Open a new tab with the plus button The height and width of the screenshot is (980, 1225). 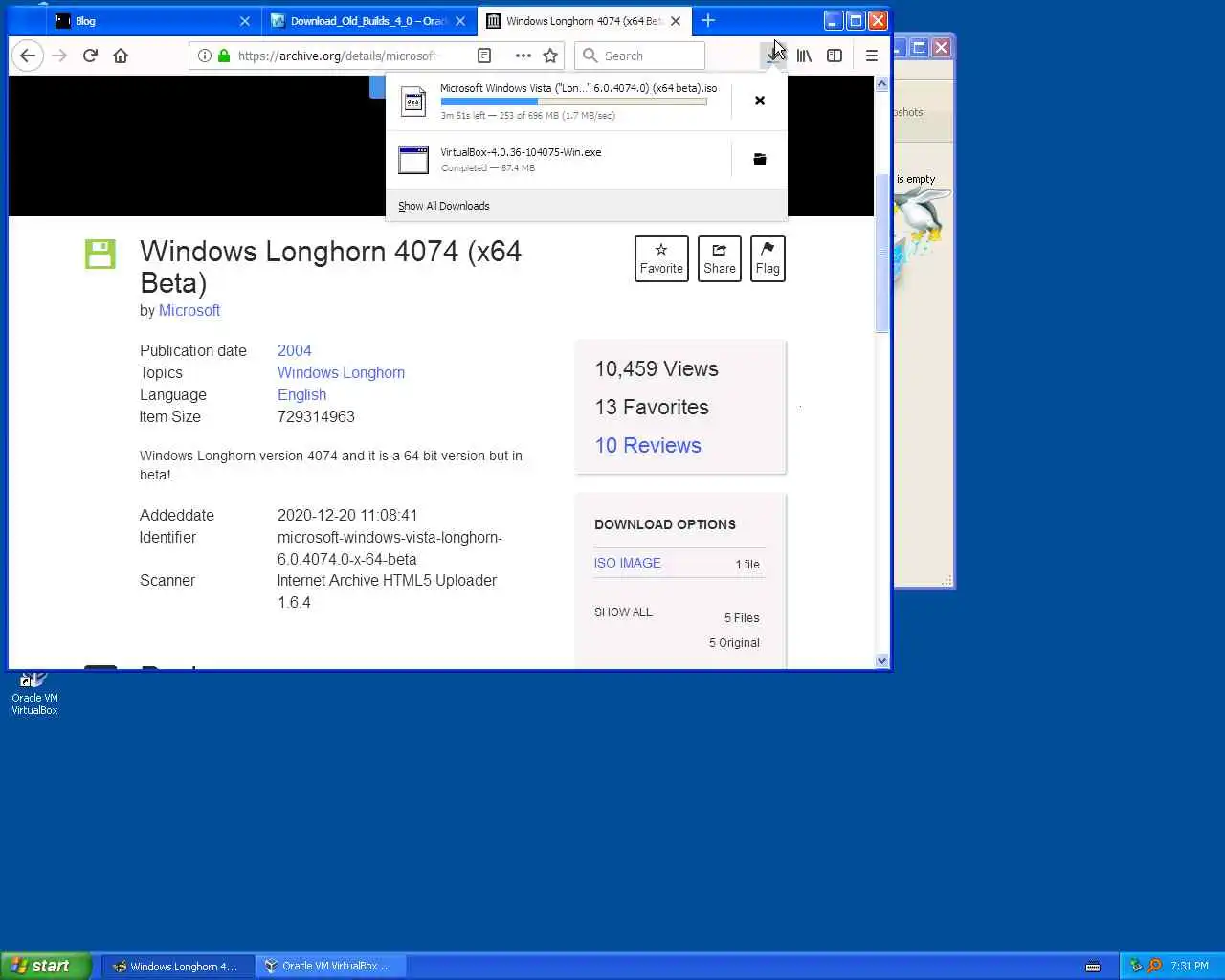708,20
